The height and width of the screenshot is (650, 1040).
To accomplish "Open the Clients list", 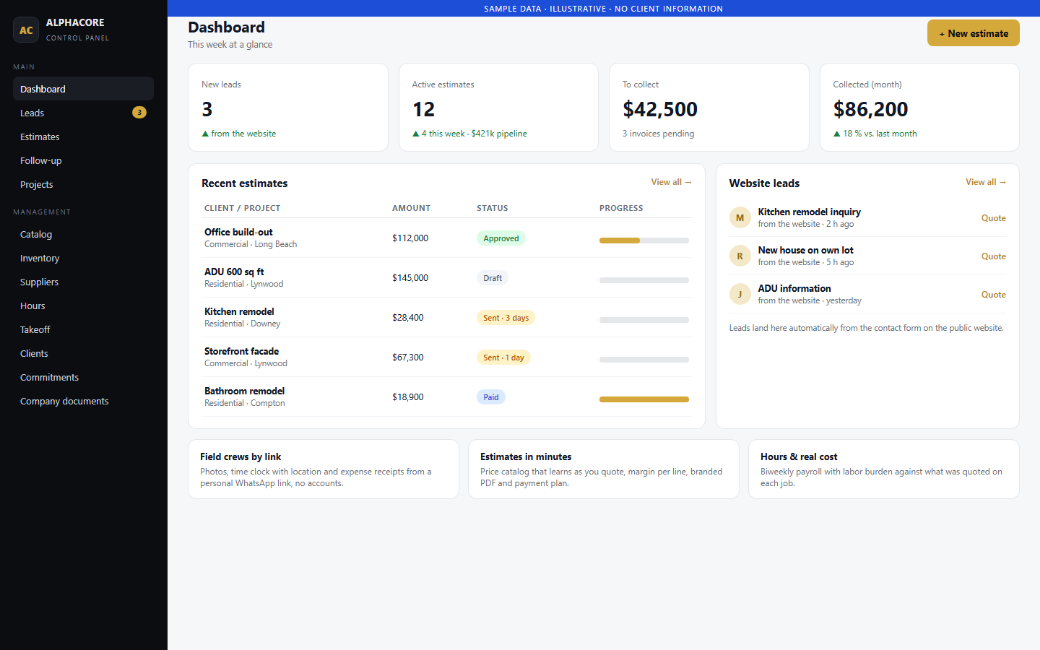I will coord(84,354).
